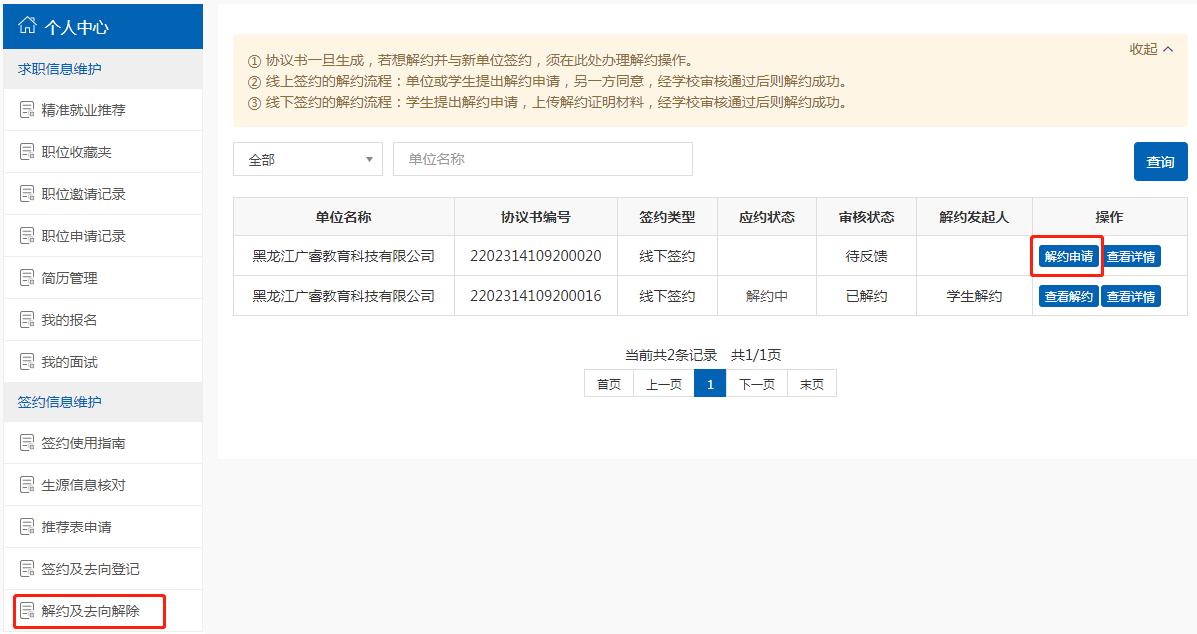This screenshot has width=1197, height=634.
Task: Click the document icon beside 精准就业推荐
Action: tap(27, 110)
